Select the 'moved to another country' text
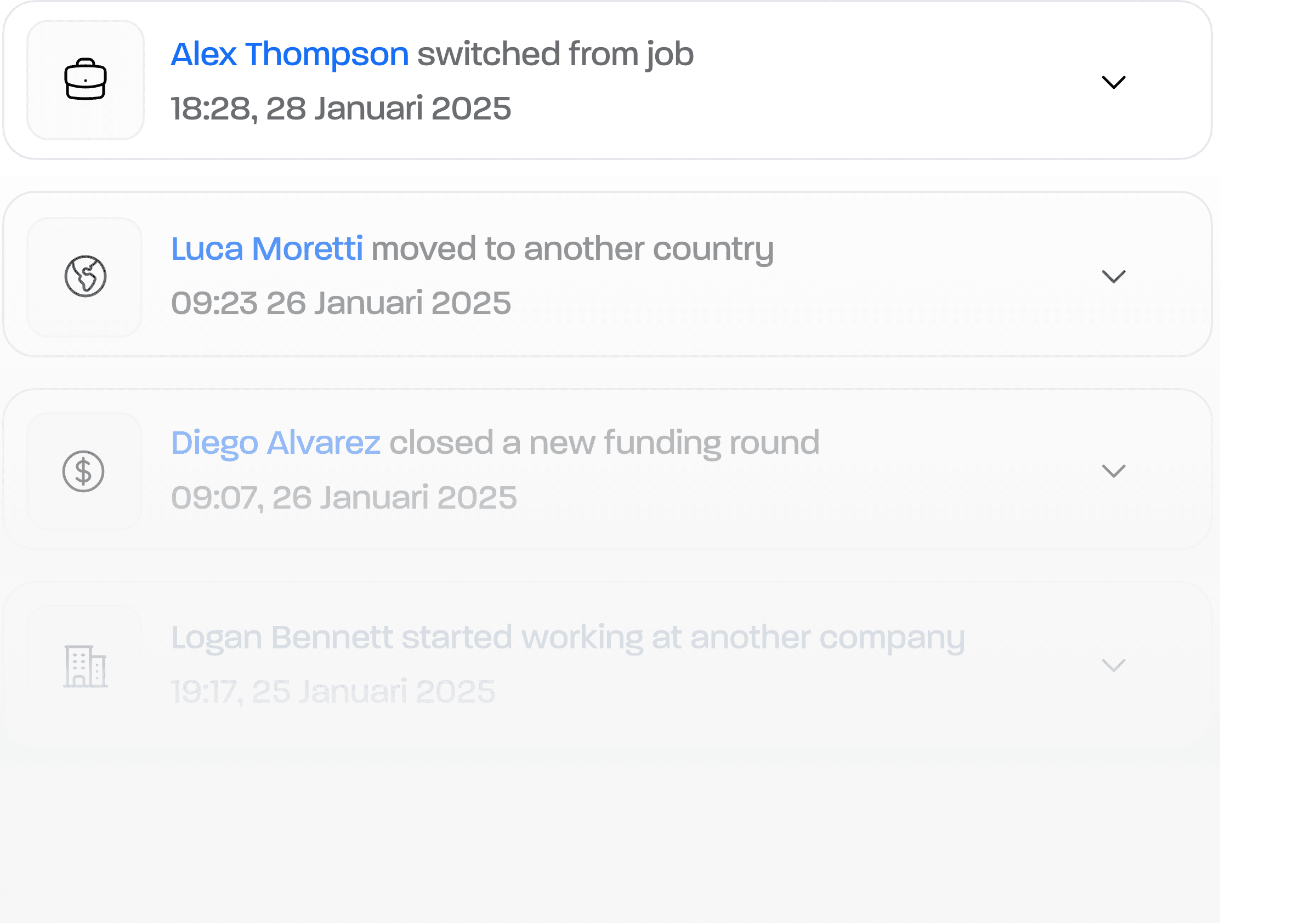Image resolution: width=1316 pixels, height=923 pixels. point(572,249)
